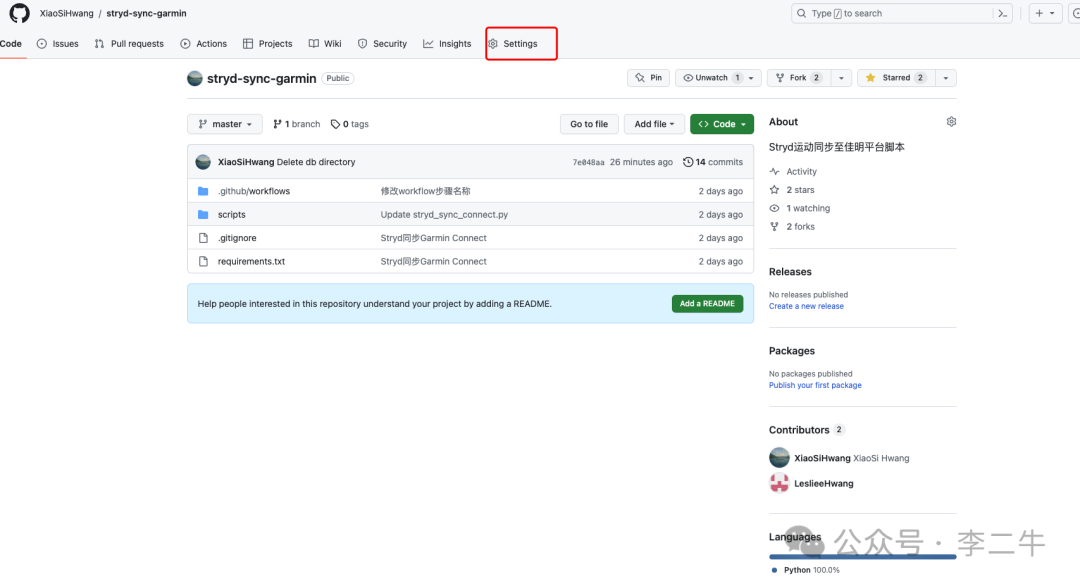Click the scripts folder icon
This screenshot has height=586, width=1080.
[203, 214]
